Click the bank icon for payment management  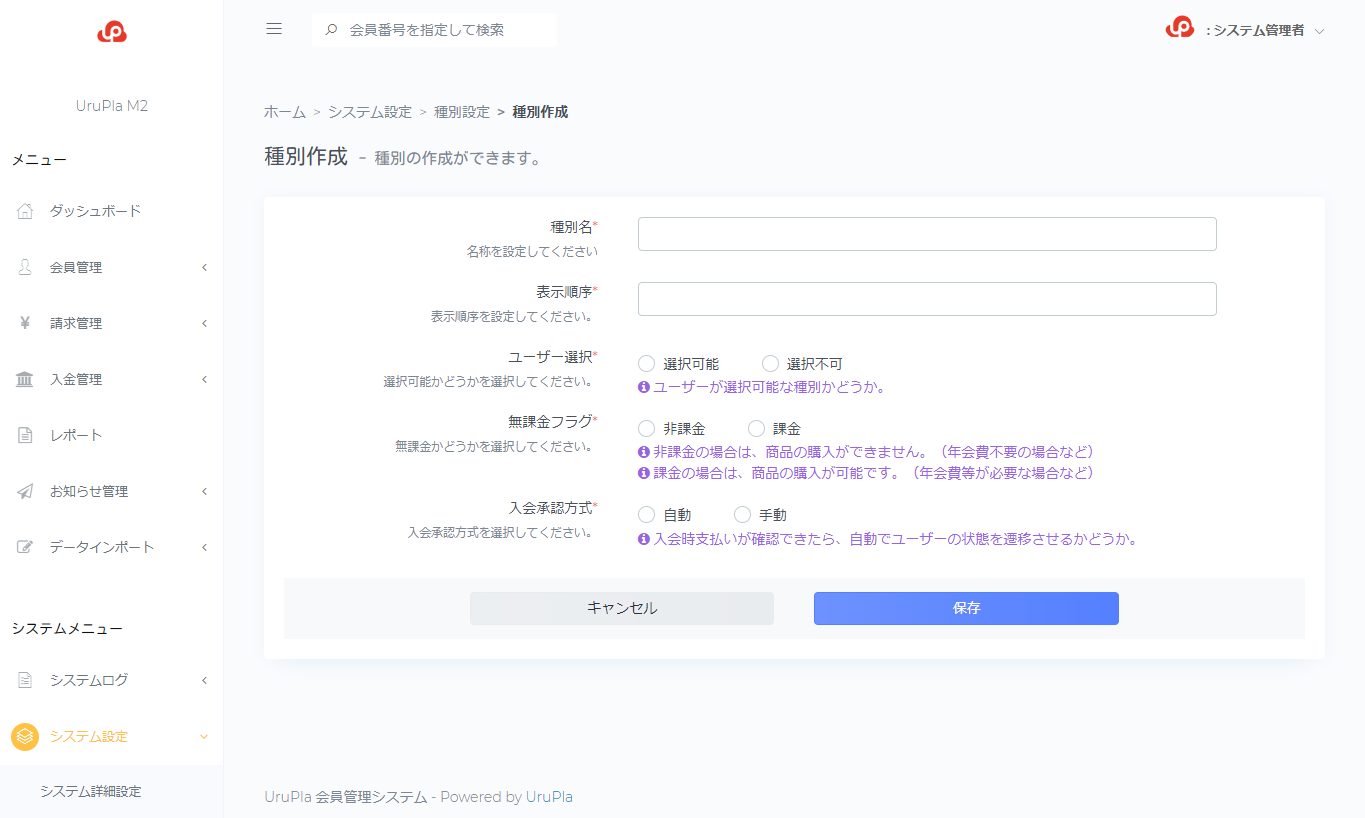click(26, 379)
